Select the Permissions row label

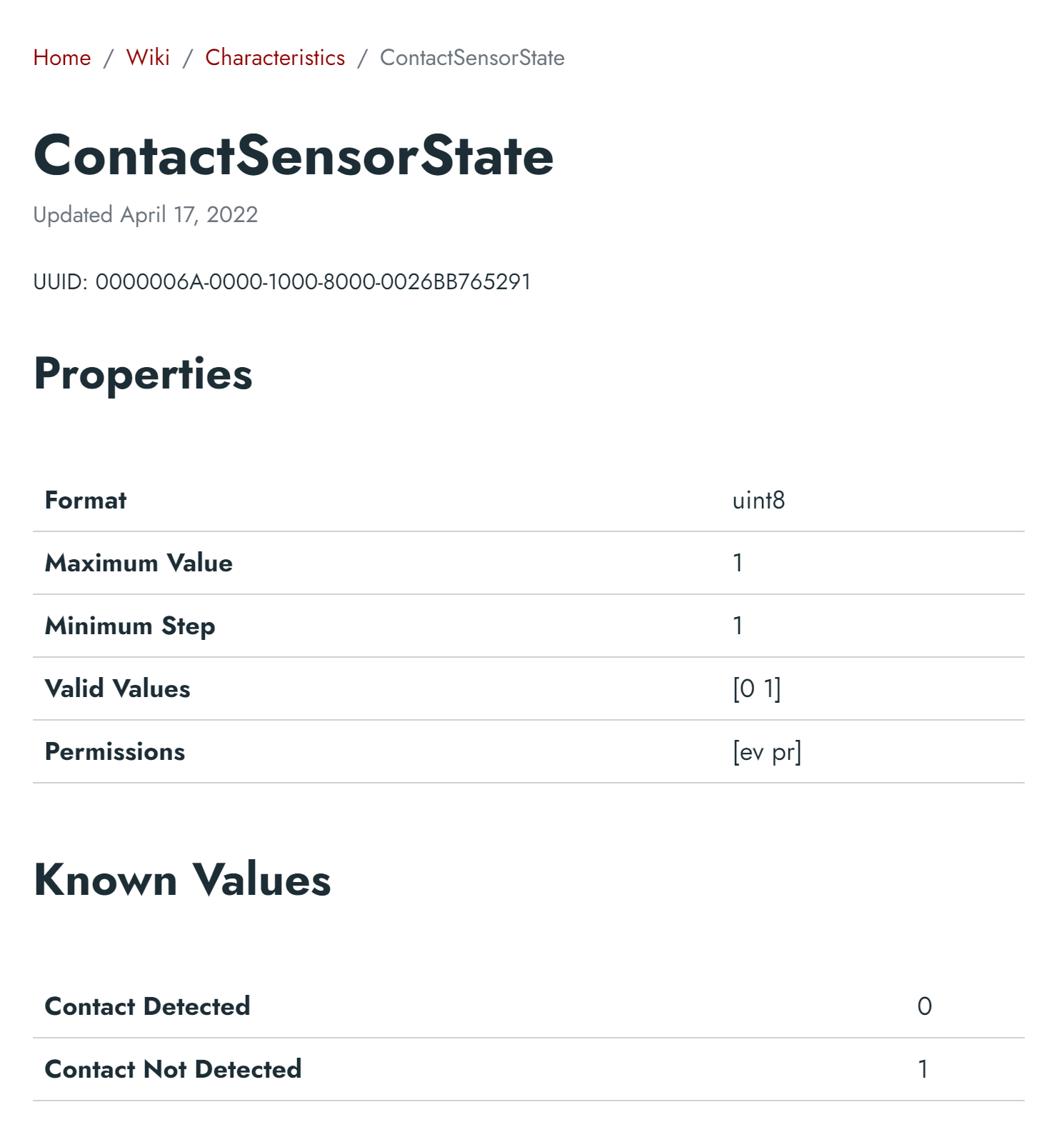[115, 752]
